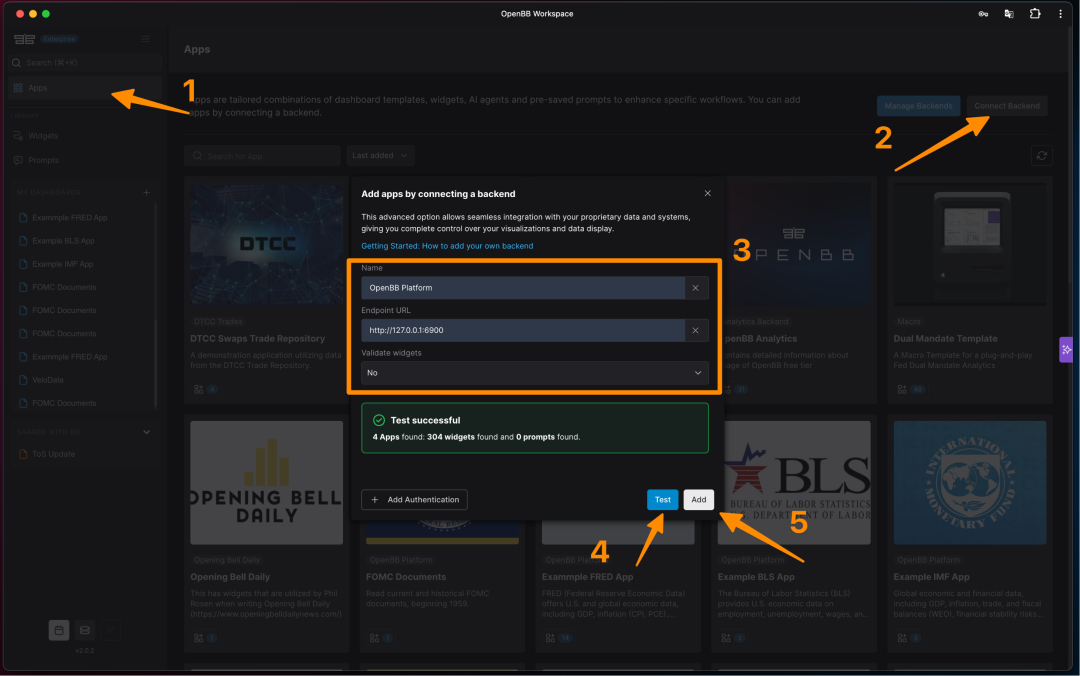Image resolution: width=1080 pixels, height=676 pixels.
Task: Click the Search for App field
Action: (x=262, y=156)
